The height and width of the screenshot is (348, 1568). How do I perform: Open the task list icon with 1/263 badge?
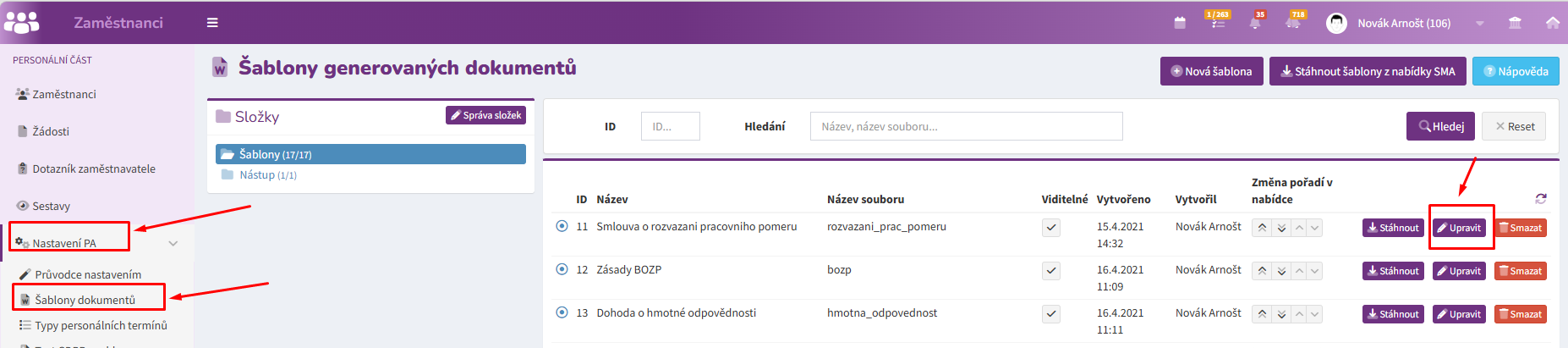click(1217, 23)
